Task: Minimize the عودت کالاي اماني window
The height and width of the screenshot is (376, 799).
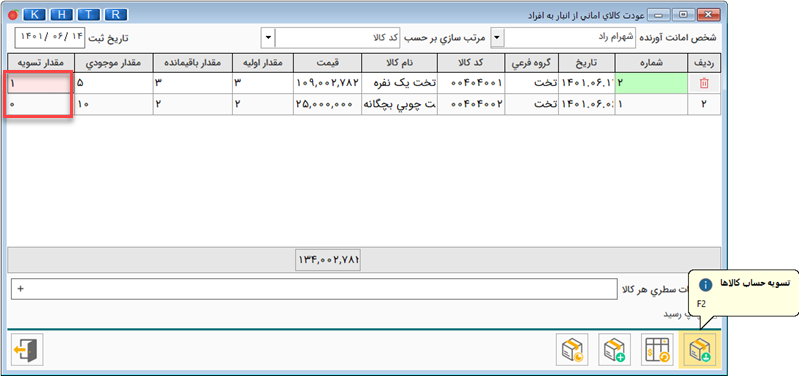Action: coord(658,15)
